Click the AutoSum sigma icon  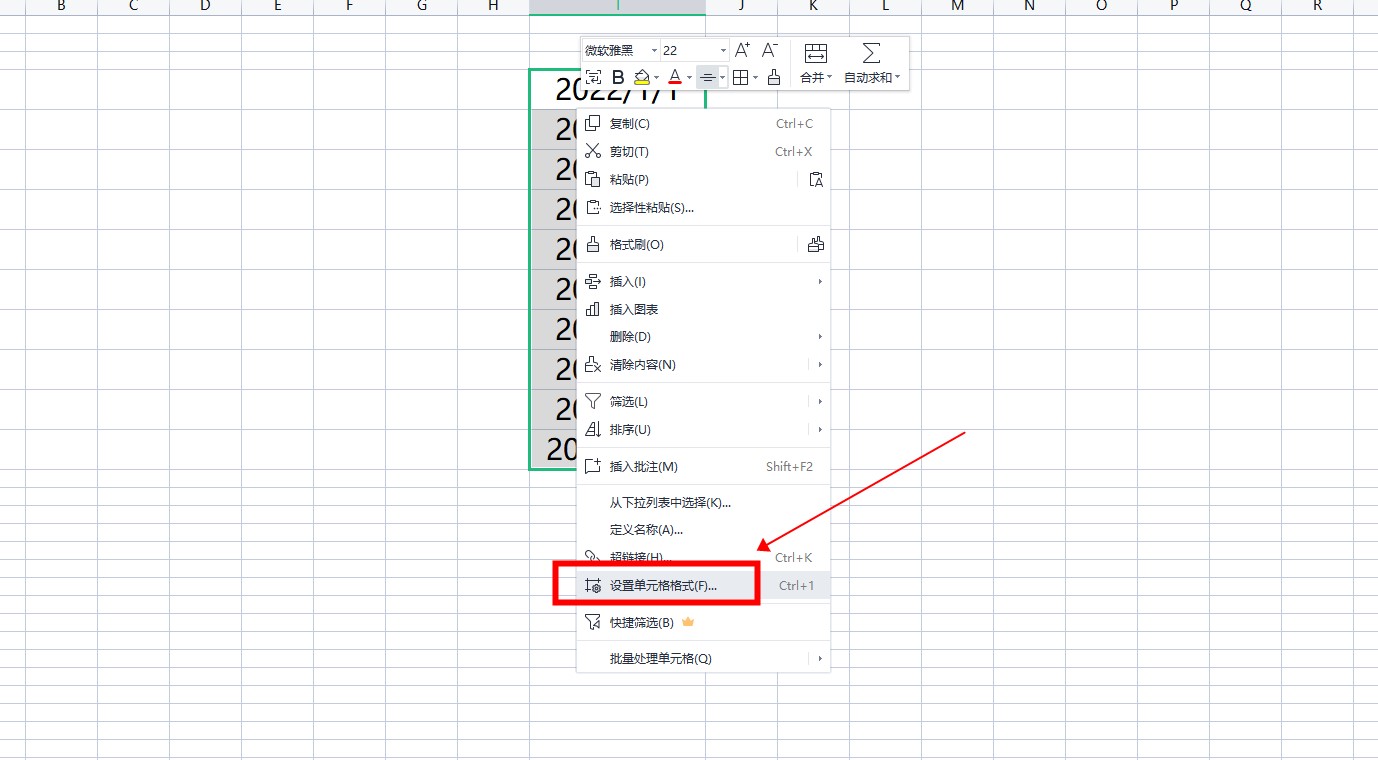(x=871, y=53)
